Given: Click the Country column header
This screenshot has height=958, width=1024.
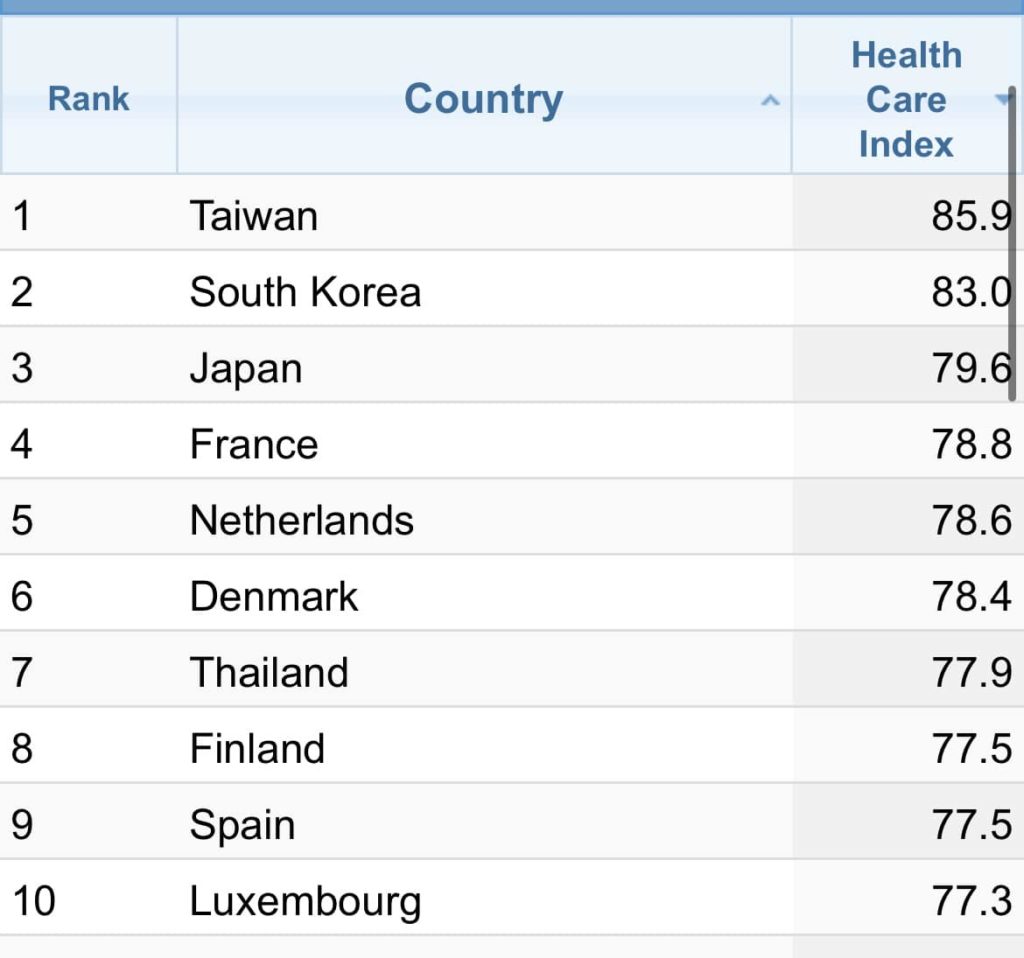Looking at the screenshot, I should [483, 99].
